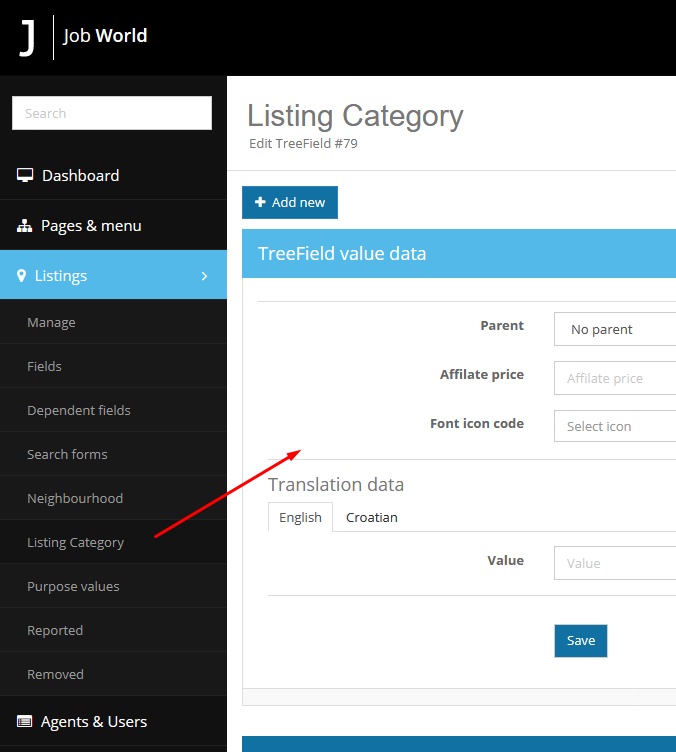
Task: Open Reported listings menu entry
Action: click(55, 631)
